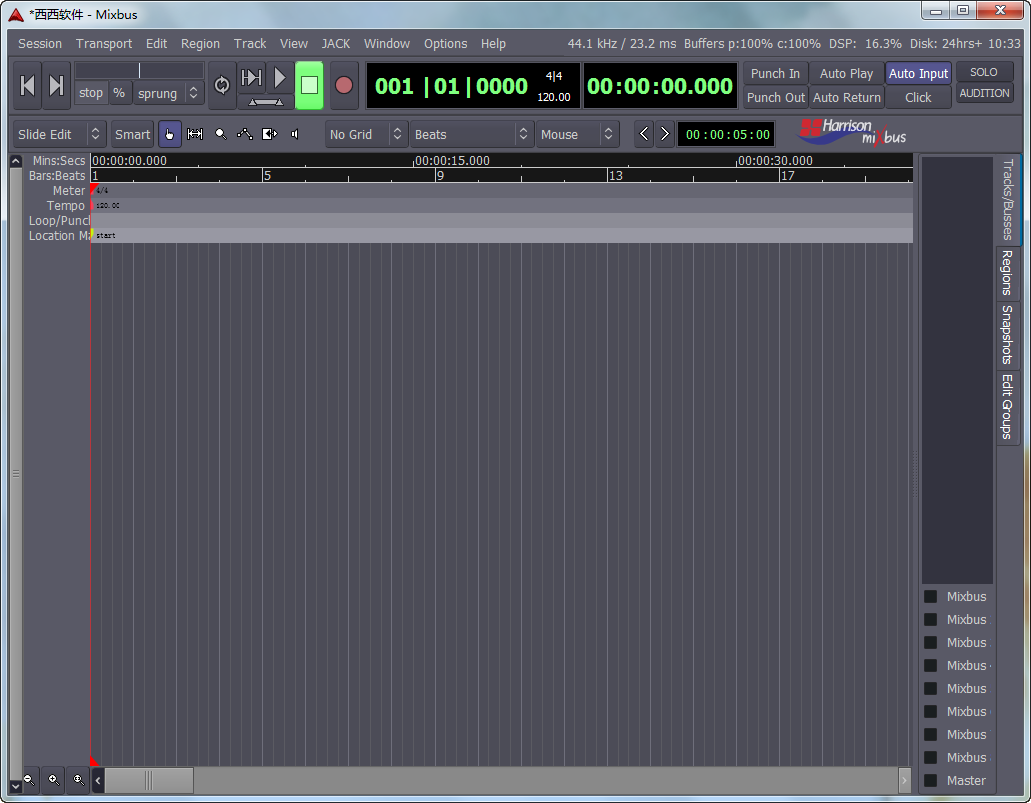
Task: Select the Audition speaker tool
Action: click(295, 134)
